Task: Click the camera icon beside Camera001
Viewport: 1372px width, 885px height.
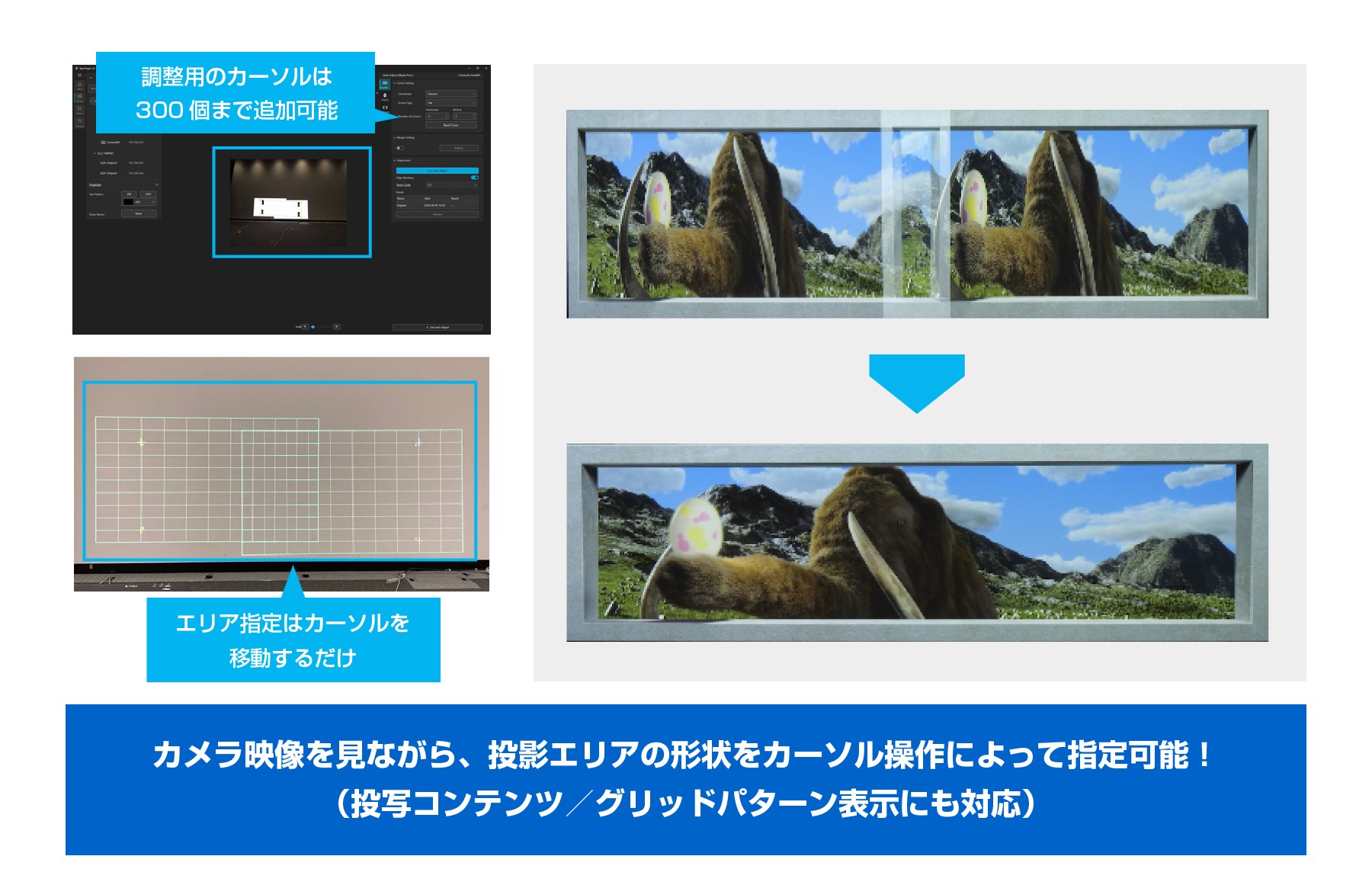Action: tap(103, 141)
